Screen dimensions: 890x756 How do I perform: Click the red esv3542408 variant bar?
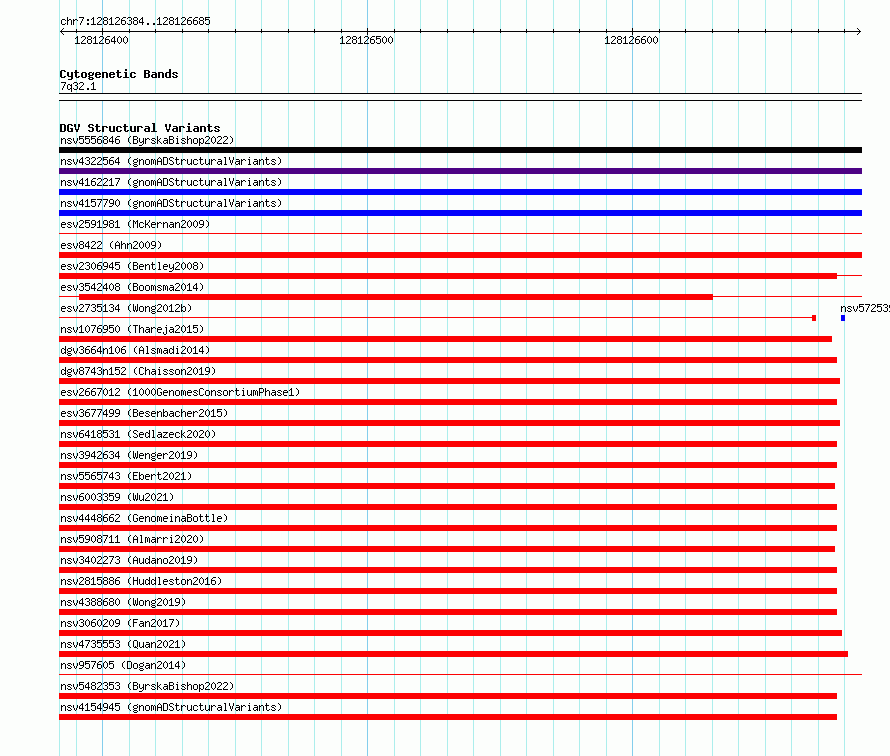[396, 297]
